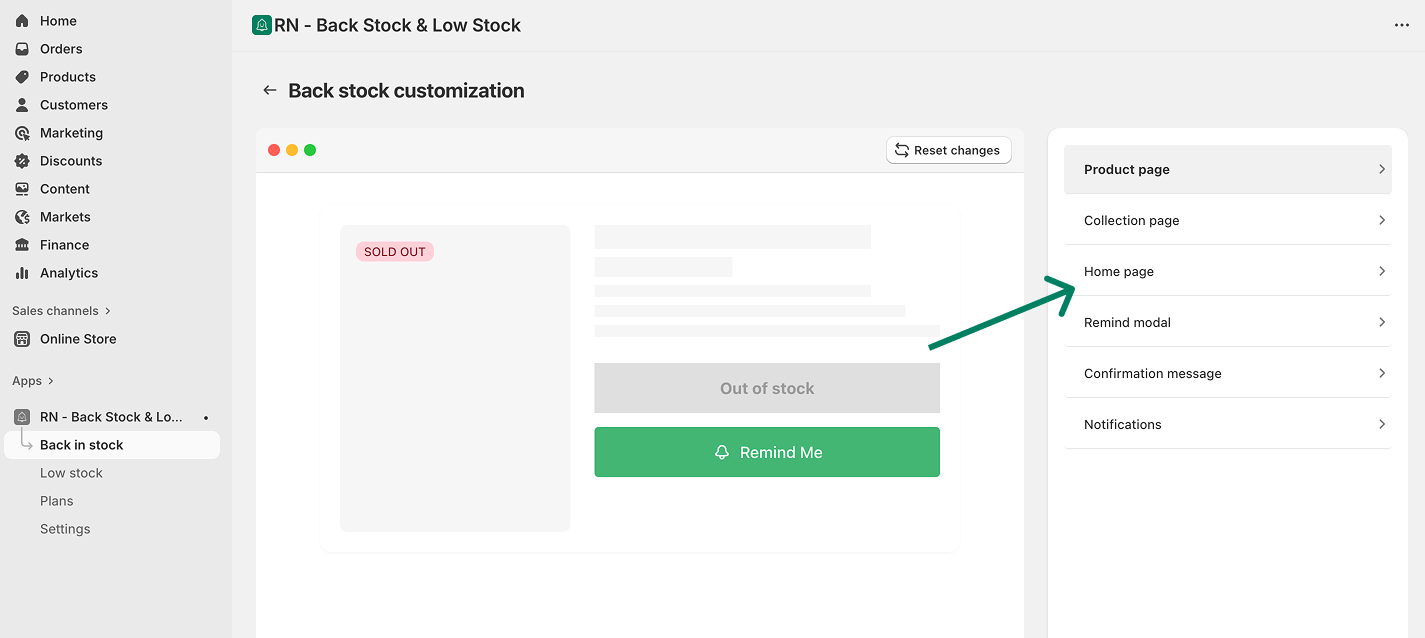Image resolution: width=1425 pixels, height=638 pixels.
Task: Select the Low stock menu item
Action: [x=71, y=473]
